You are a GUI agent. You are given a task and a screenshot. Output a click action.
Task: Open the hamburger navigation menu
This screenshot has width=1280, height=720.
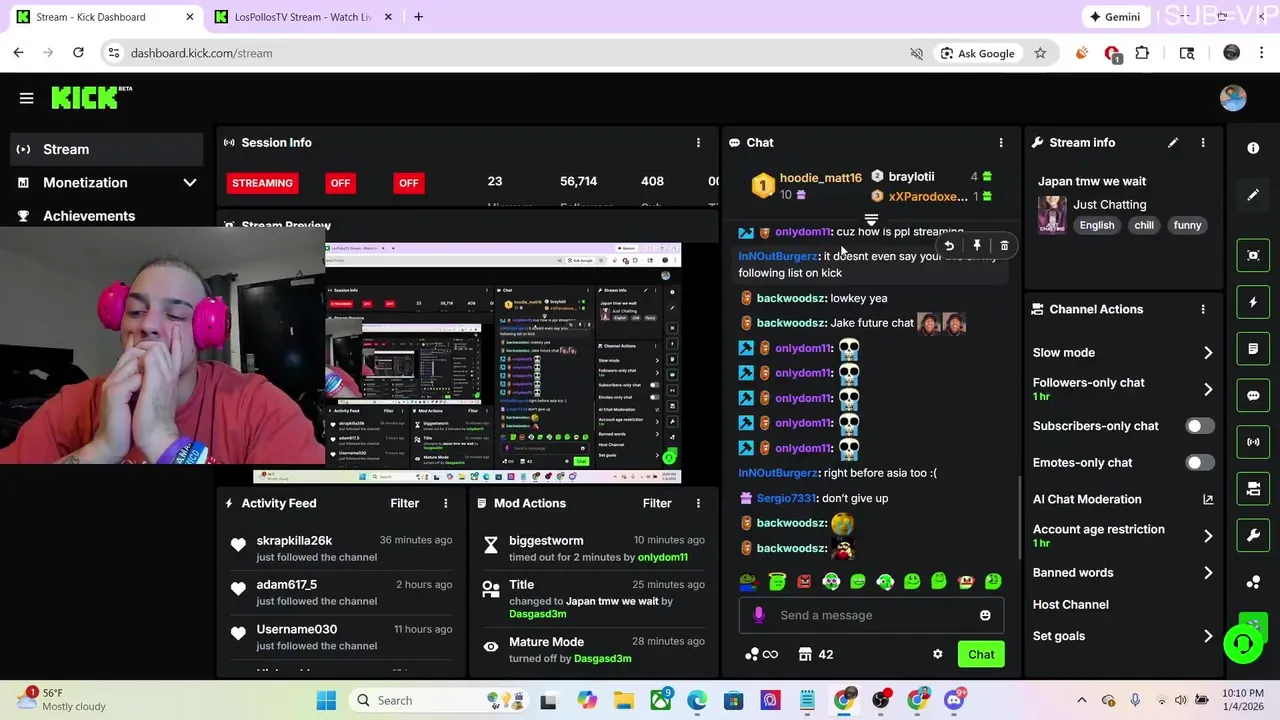click(x=27, y=98)
